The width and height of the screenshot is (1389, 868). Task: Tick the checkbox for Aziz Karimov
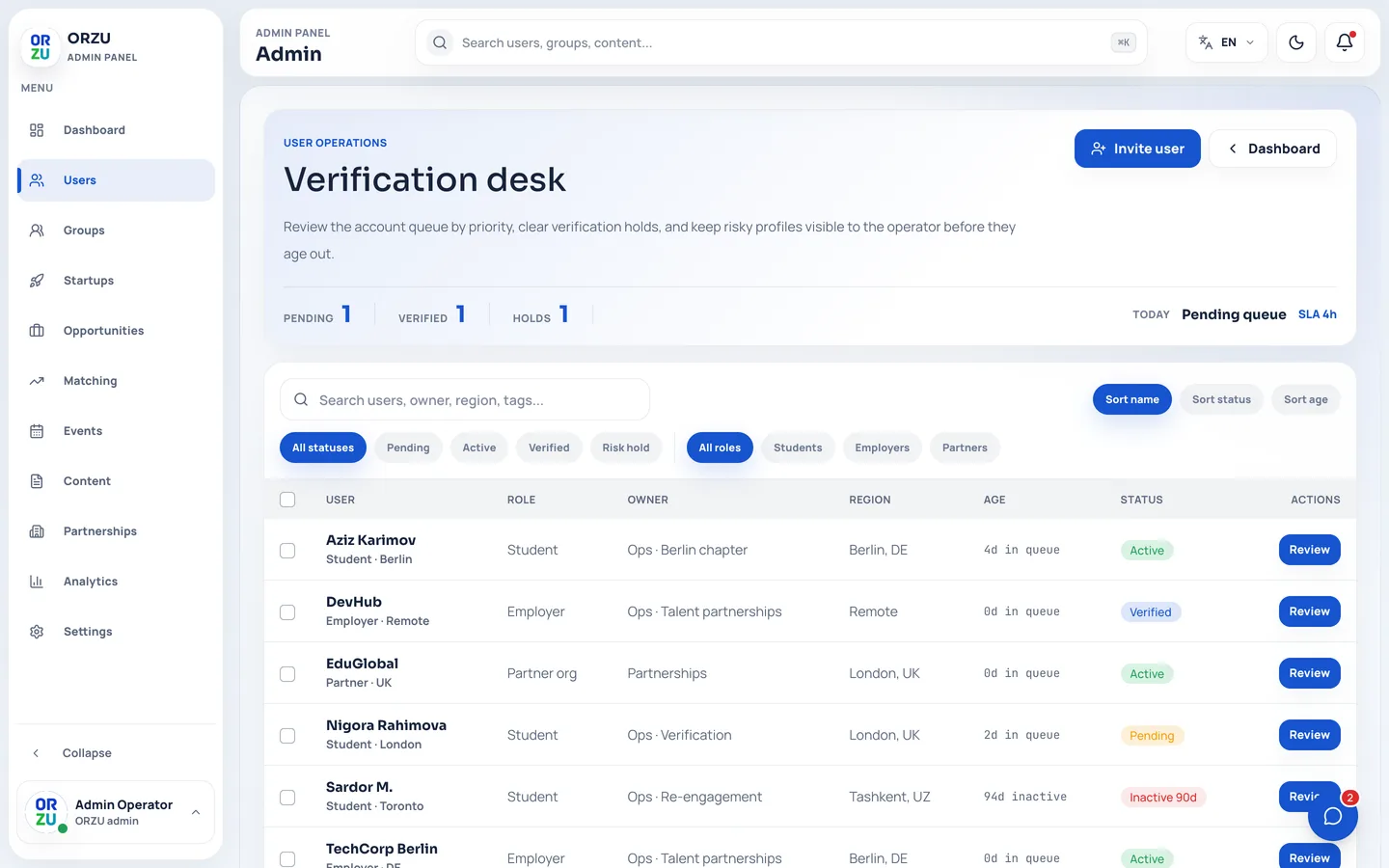pos(287,550)
